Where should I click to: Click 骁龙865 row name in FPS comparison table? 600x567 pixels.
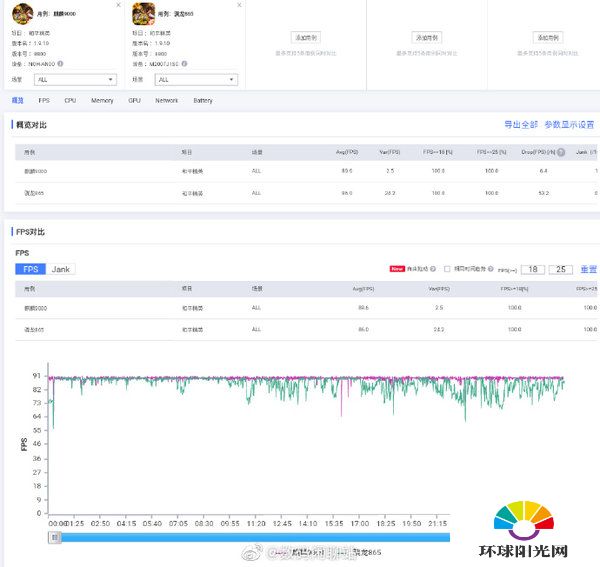(34, 329)
